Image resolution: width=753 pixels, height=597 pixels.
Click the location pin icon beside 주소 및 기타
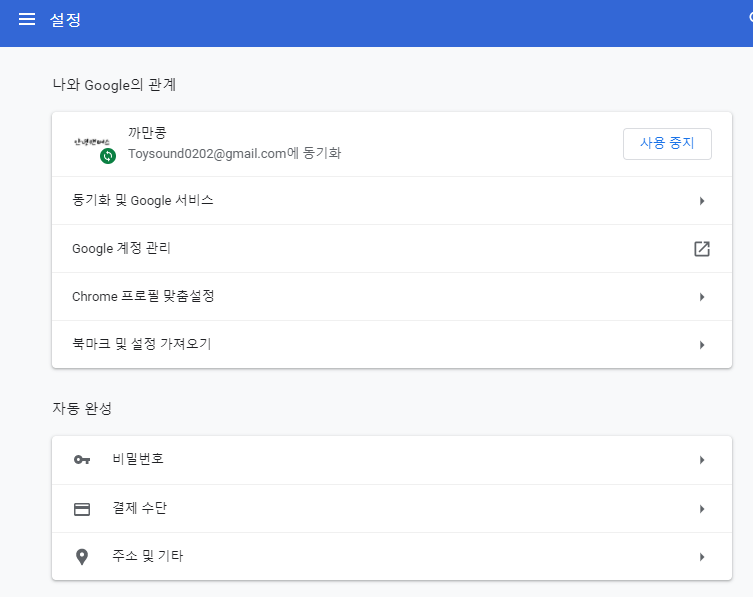pyautogui.click(x=82, y=557)
